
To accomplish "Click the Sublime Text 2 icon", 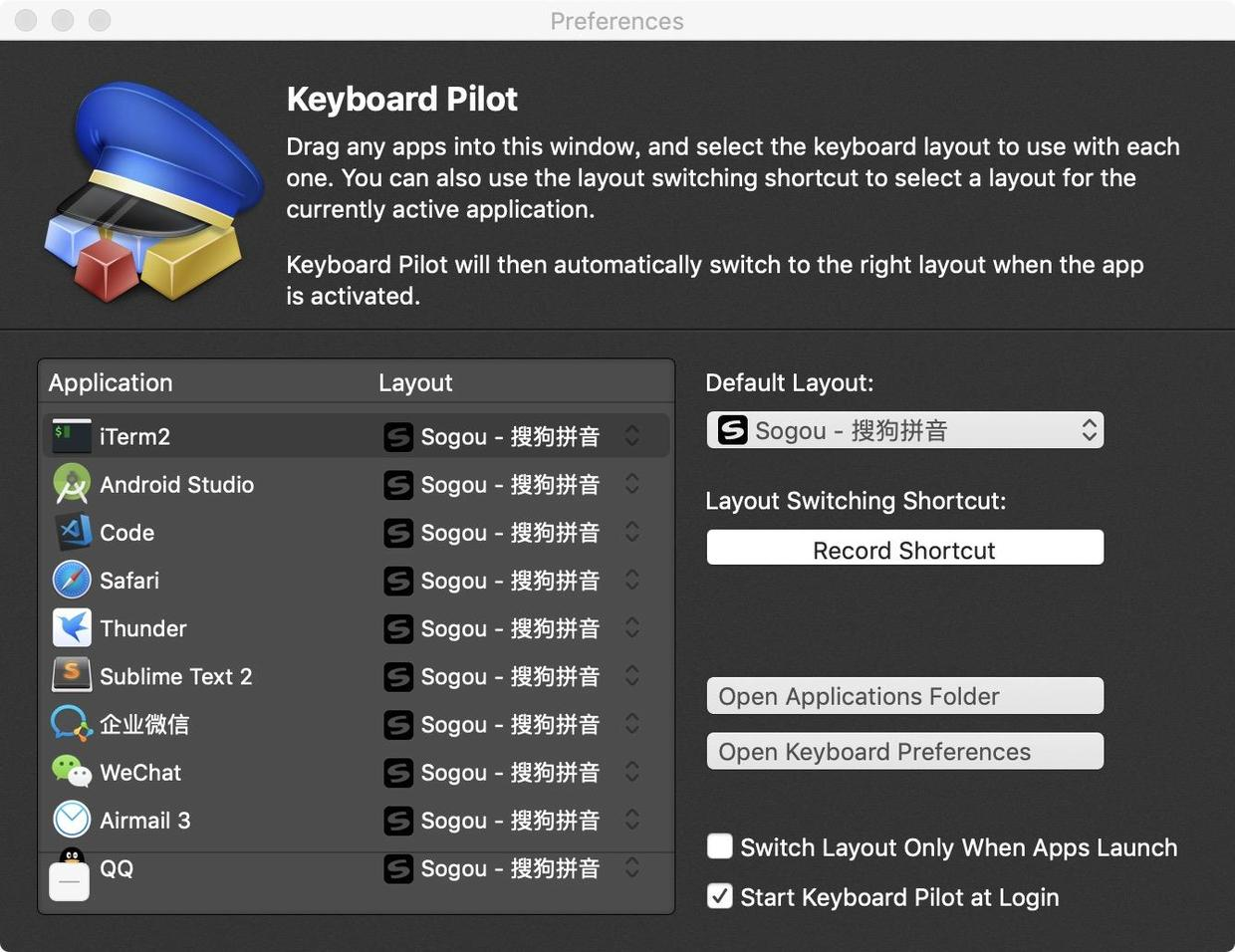I will (71, 676).
